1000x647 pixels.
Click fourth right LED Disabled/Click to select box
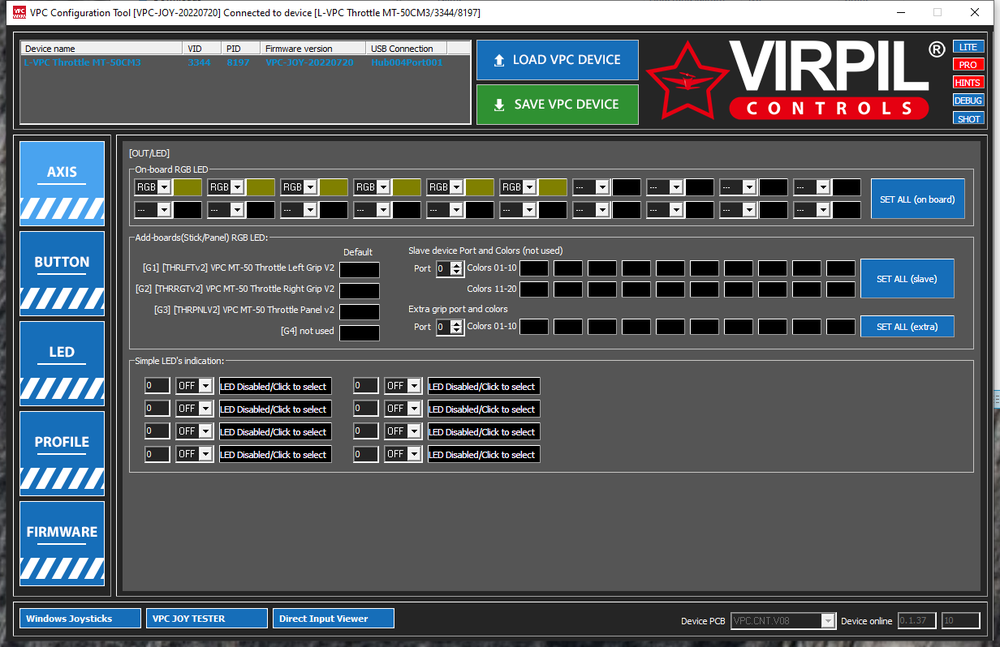click(483, 454)
